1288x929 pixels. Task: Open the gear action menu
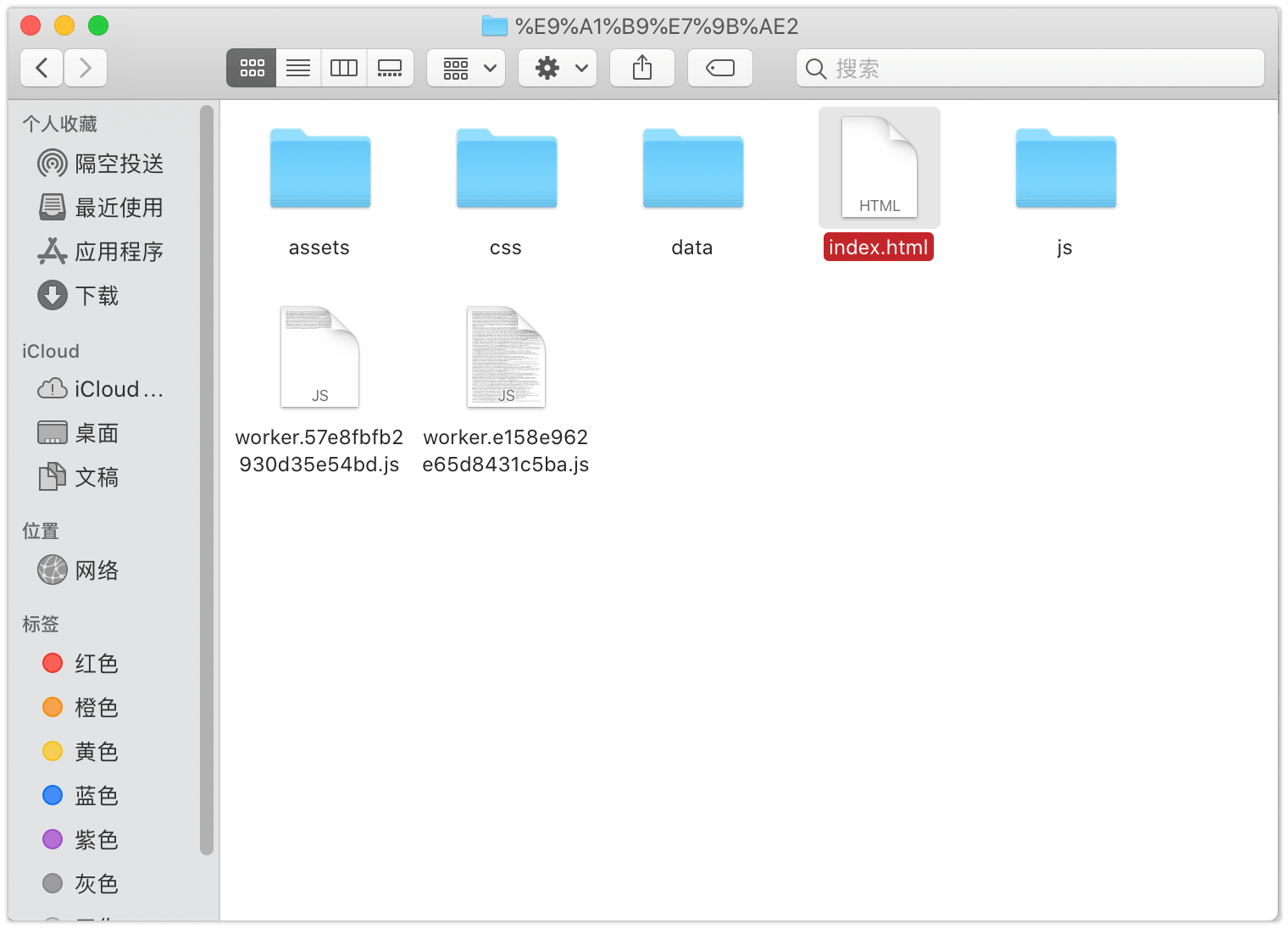point(558,68)
